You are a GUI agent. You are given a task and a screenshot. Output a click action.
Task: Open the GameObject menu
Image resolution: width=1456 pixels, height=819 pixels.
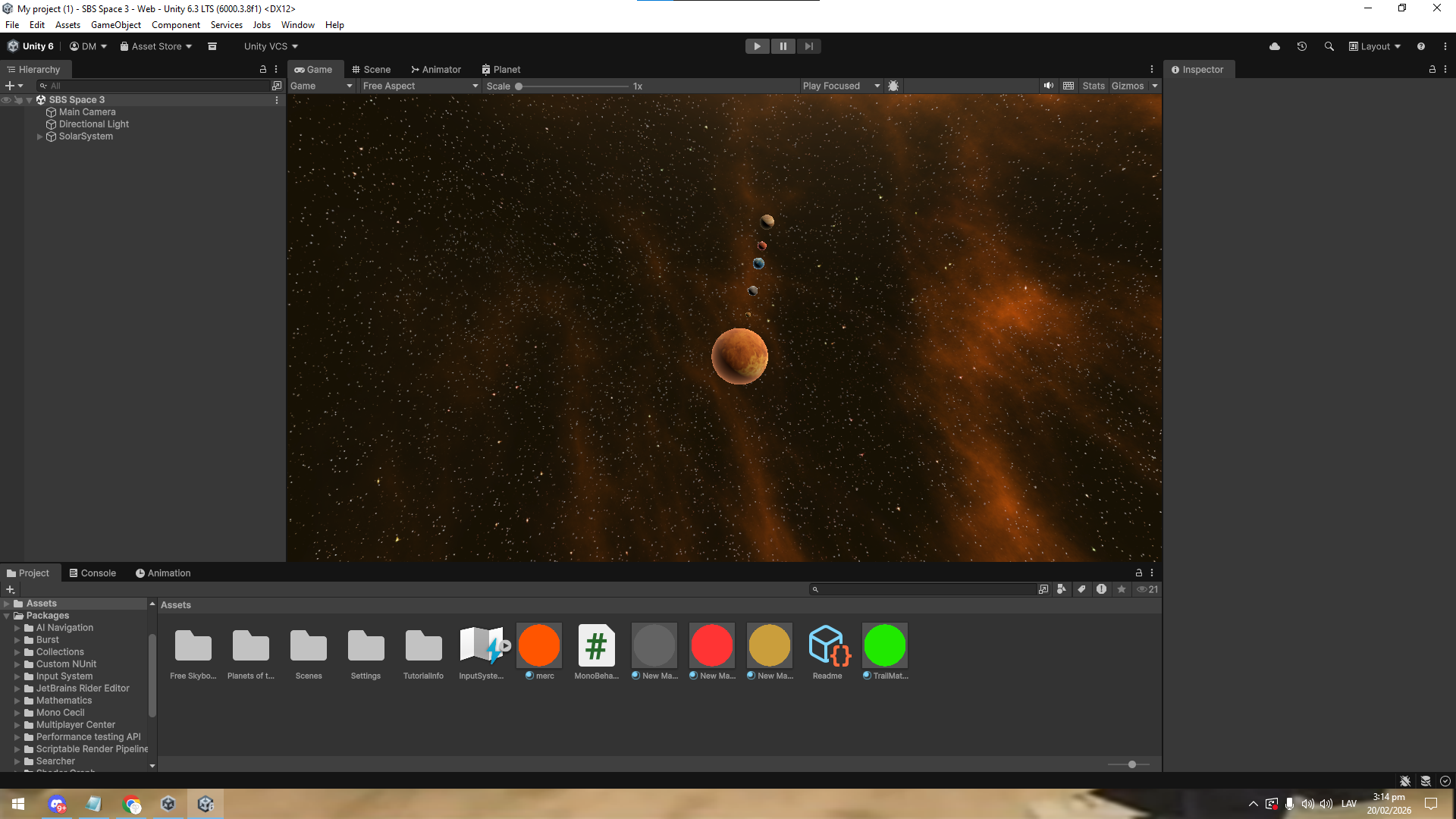pos(115,25)
